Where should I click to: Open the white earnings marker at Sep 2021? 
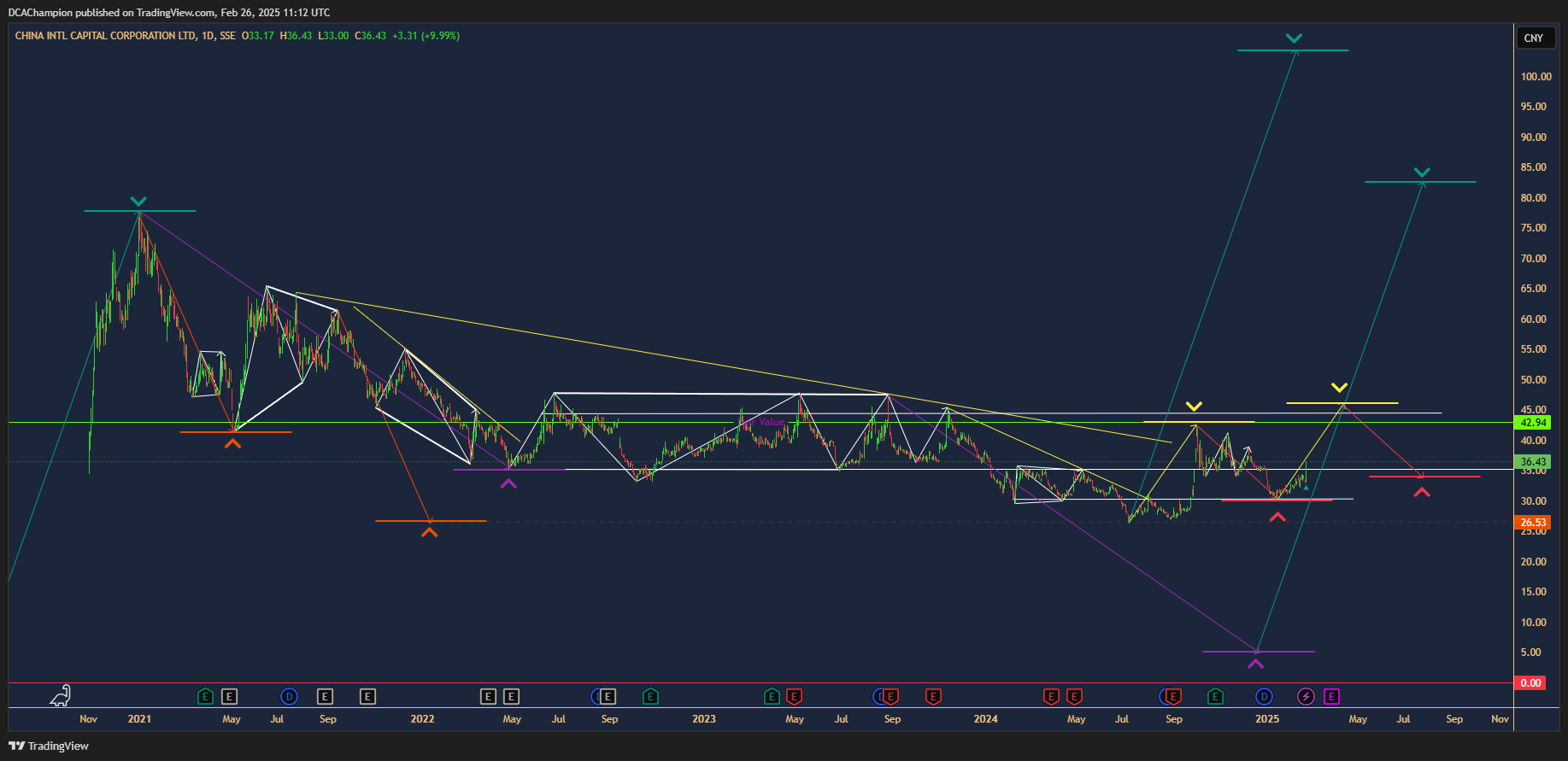tap(325, 697)
